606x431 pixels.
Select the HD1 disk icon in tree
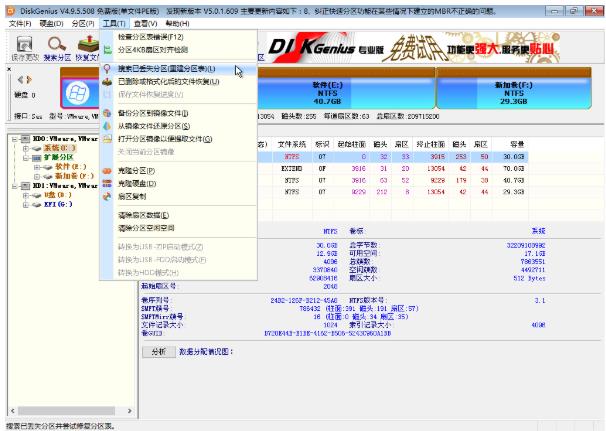point(25,186)
